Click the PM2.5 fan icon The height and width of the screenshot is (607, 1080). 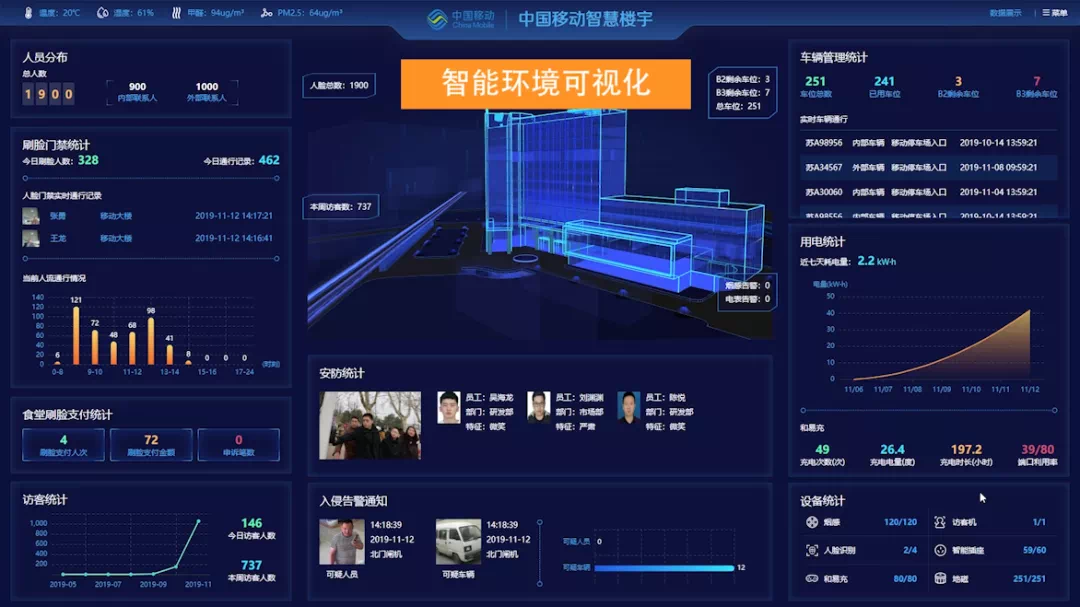266,13
